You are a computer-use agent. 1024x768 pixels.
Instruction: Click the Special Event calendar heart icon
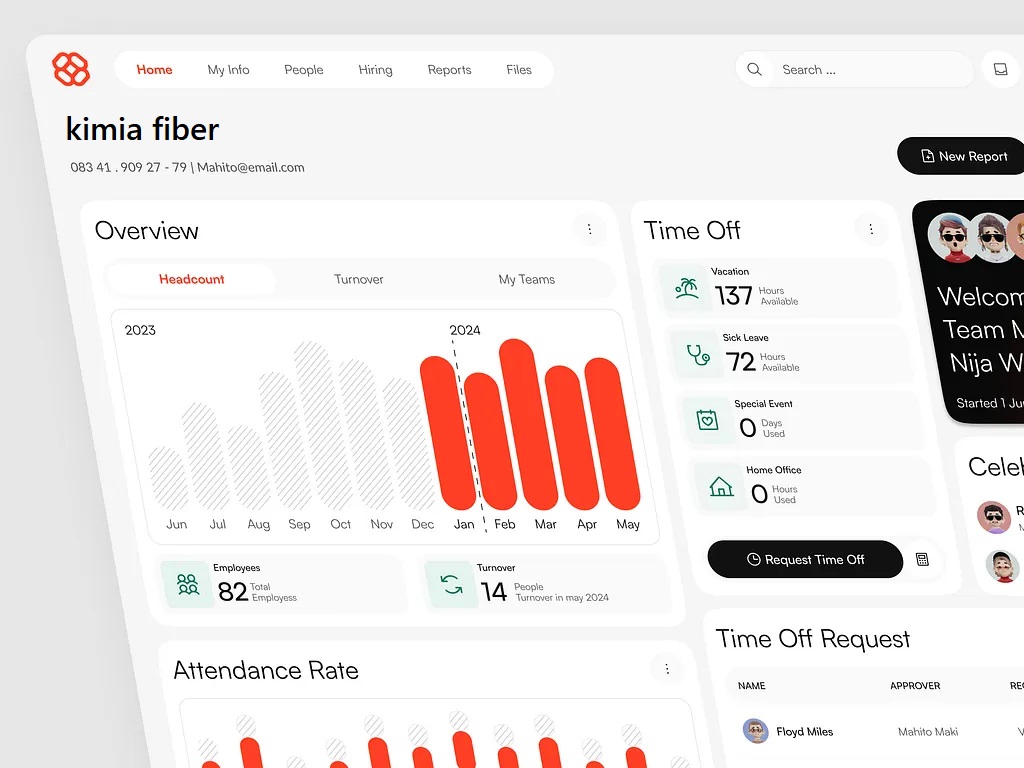[708, 421]
